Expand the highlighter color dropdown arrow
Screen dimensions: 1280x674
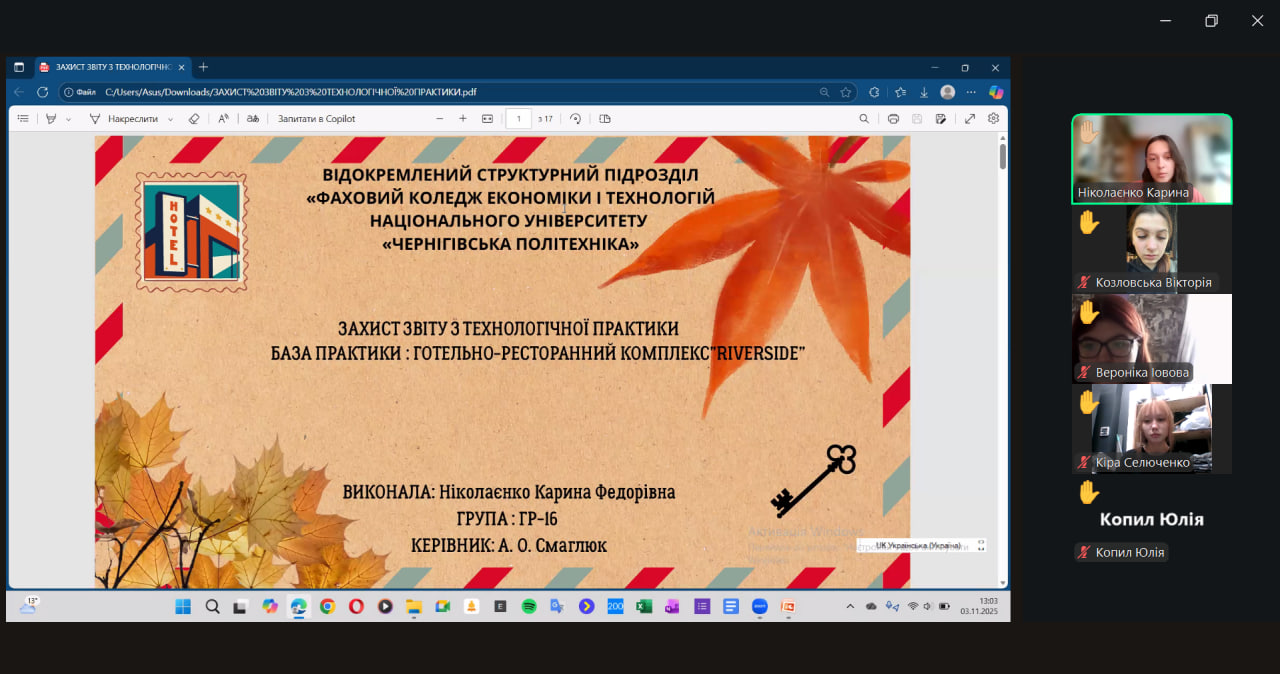point(69,119)
